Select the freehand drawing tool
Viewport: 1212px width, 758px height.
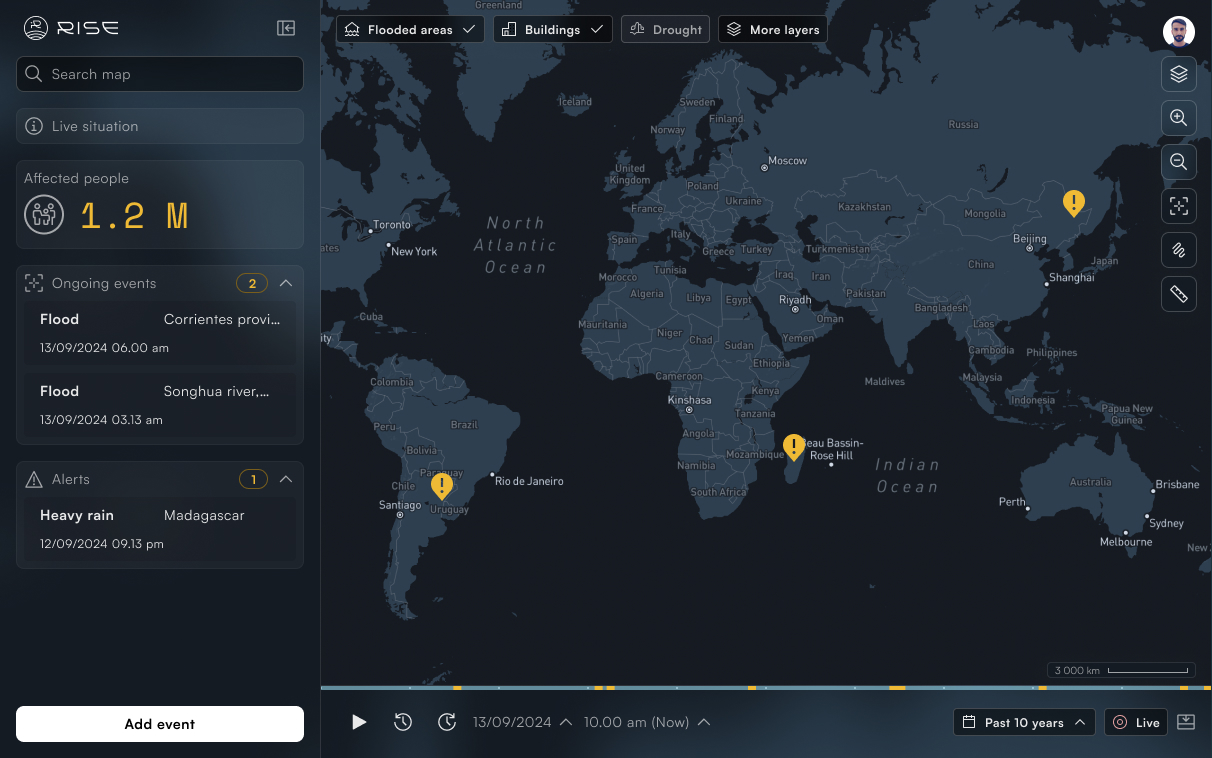(1179, 250)
